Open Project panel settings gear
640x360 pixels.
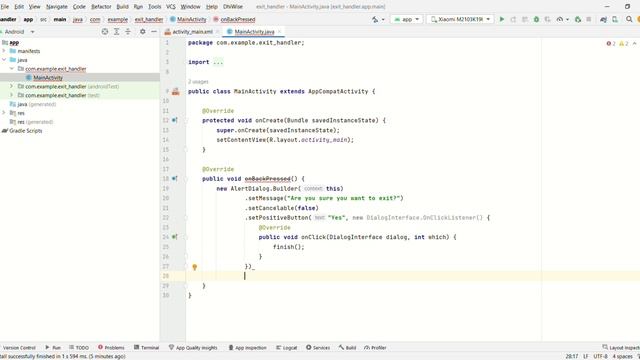coord(142,31)
